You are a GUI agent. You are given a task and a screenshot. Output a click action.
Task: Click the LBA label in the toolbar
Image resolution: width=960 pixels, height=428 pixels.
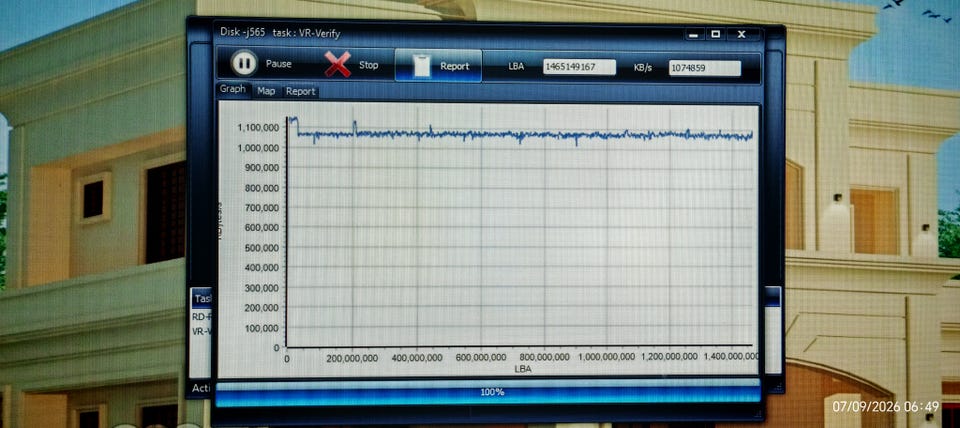pos(516,66)
